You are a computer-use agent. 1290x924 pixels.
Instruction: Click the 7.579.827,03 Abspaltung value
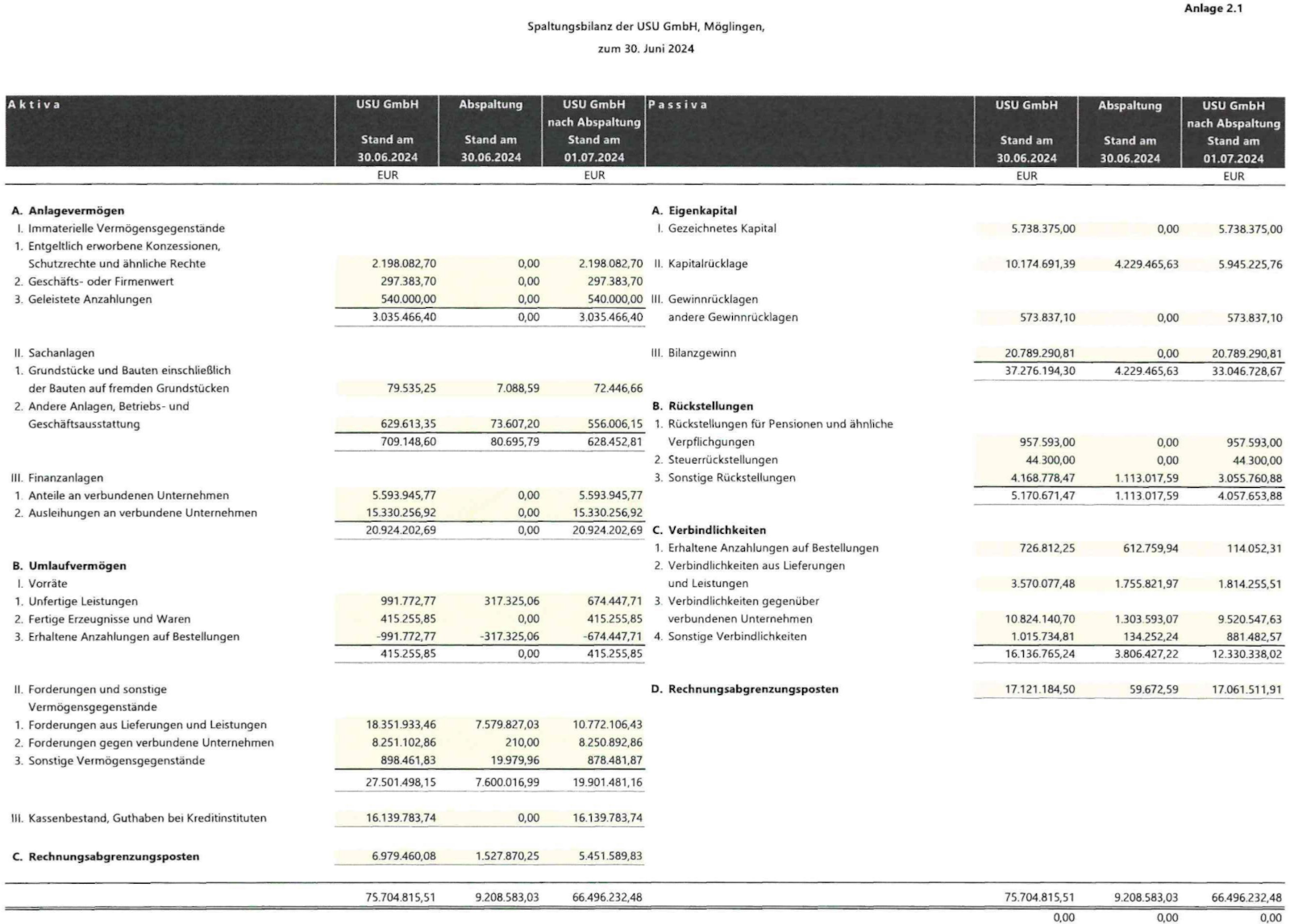[x=507, y=725]
